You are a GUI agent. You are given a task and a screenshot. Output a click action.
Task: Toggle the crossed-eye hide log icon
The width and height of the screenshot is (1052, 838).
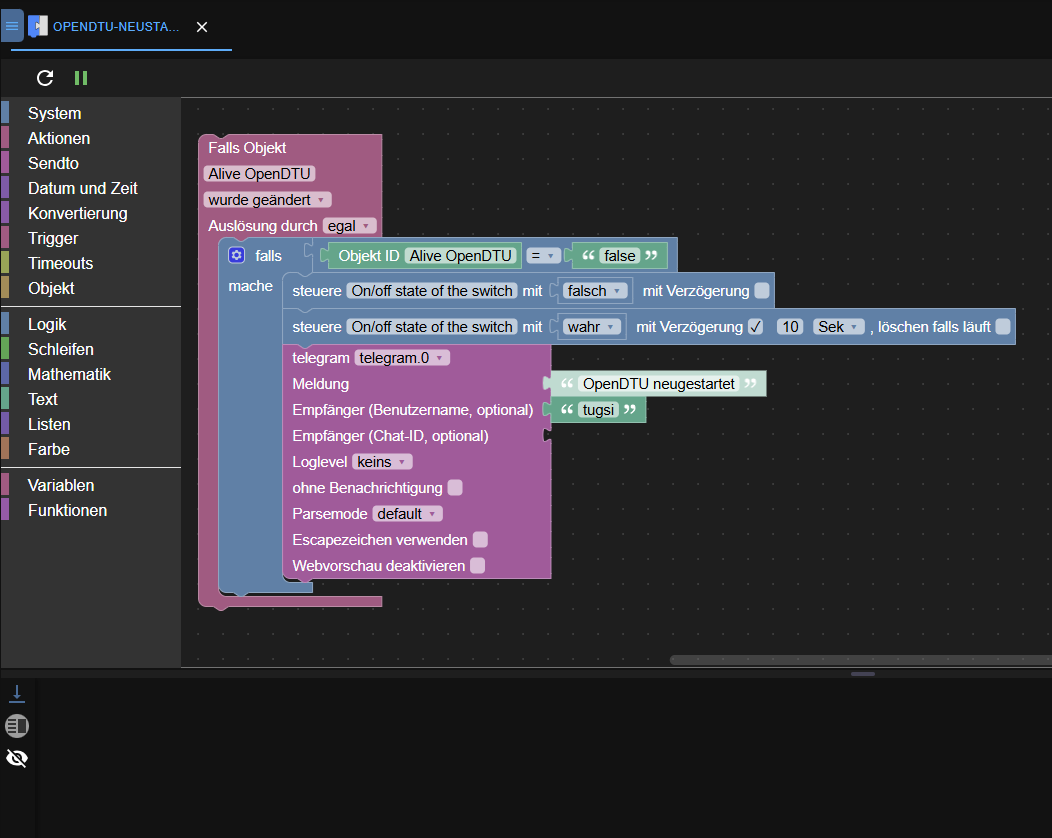click(x=17, y=758)
